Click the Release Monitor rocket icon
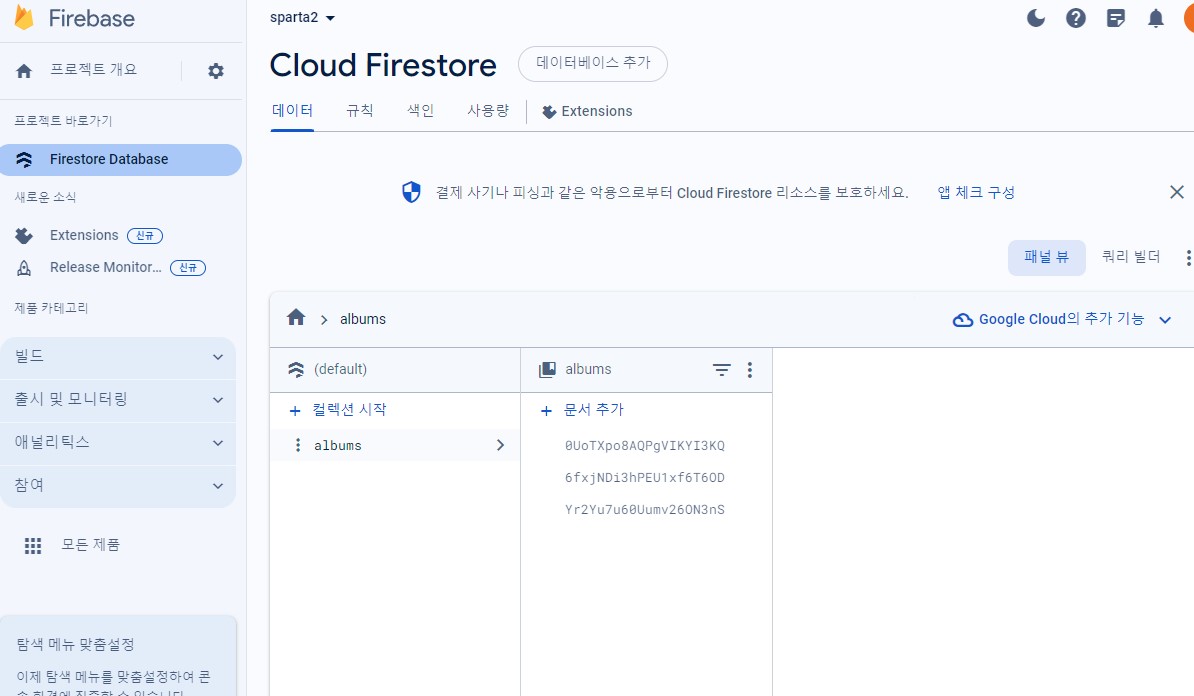Viewport: 1194px width, 696px height. [x=24, y=268]
